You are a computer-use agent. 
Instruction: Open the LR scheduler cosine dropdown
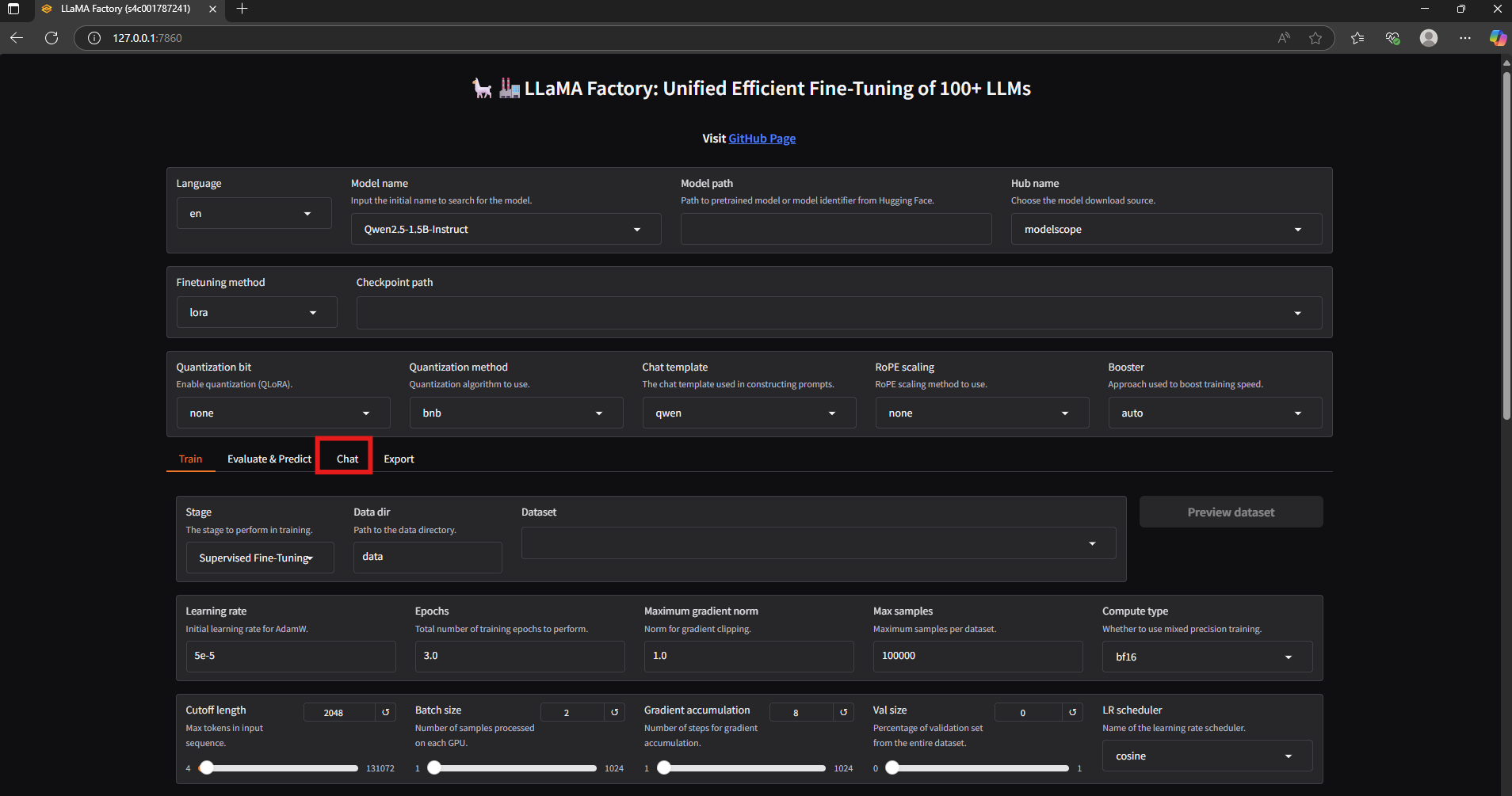[1207, 756]
